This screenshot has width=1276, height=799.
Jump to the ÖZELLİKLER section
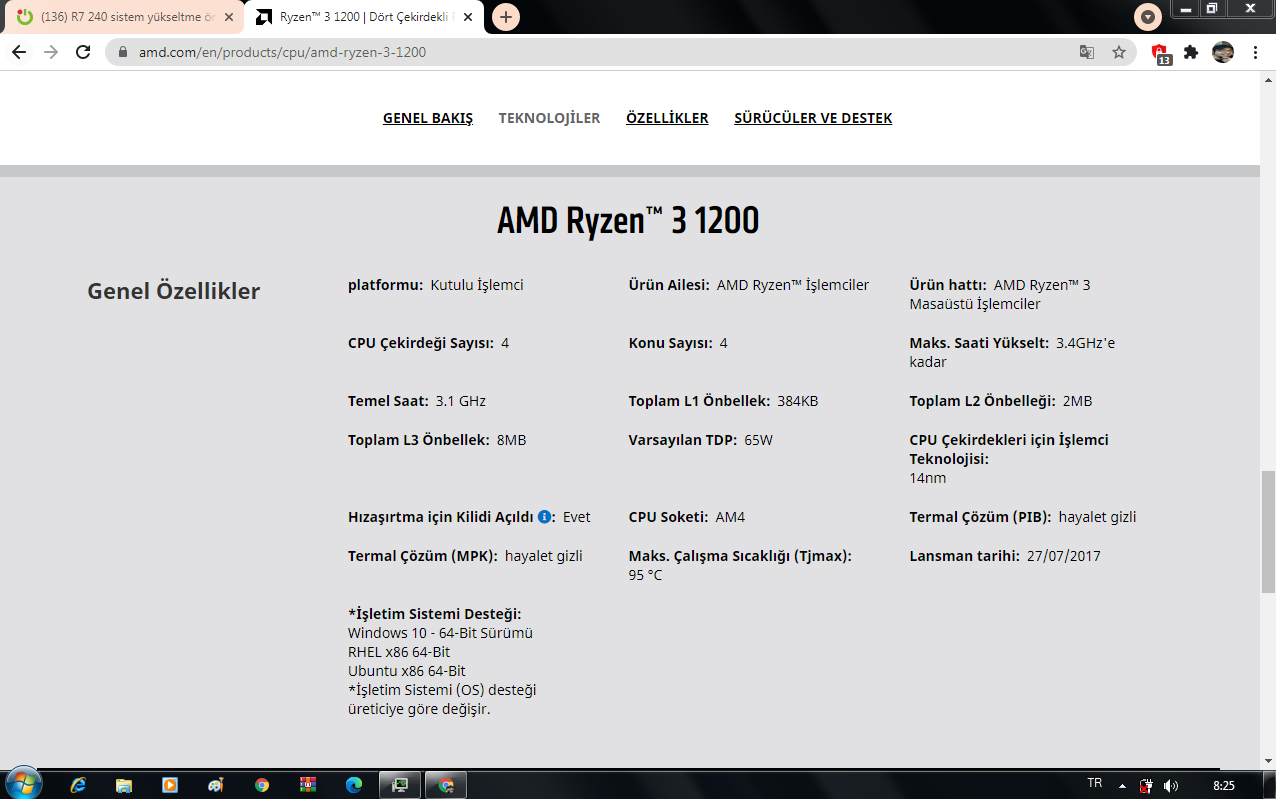pyautogui.click(x=667, y=118)
